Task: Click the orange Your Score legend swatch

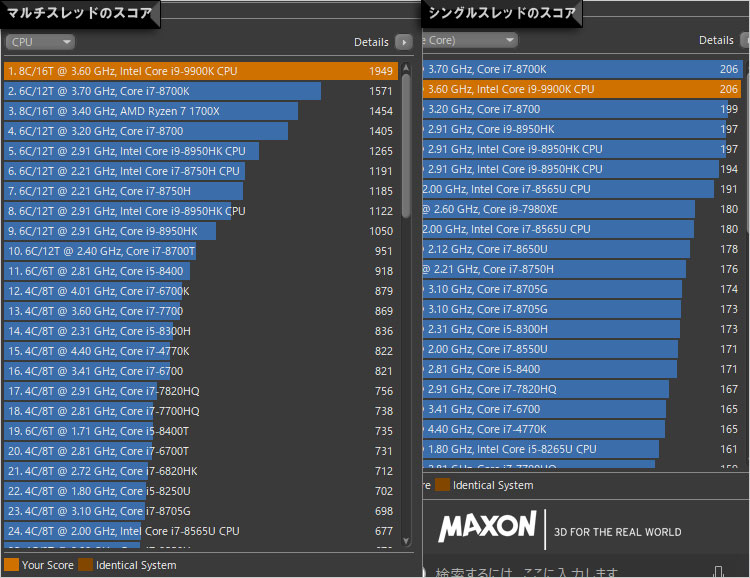Action: (11, 565)
